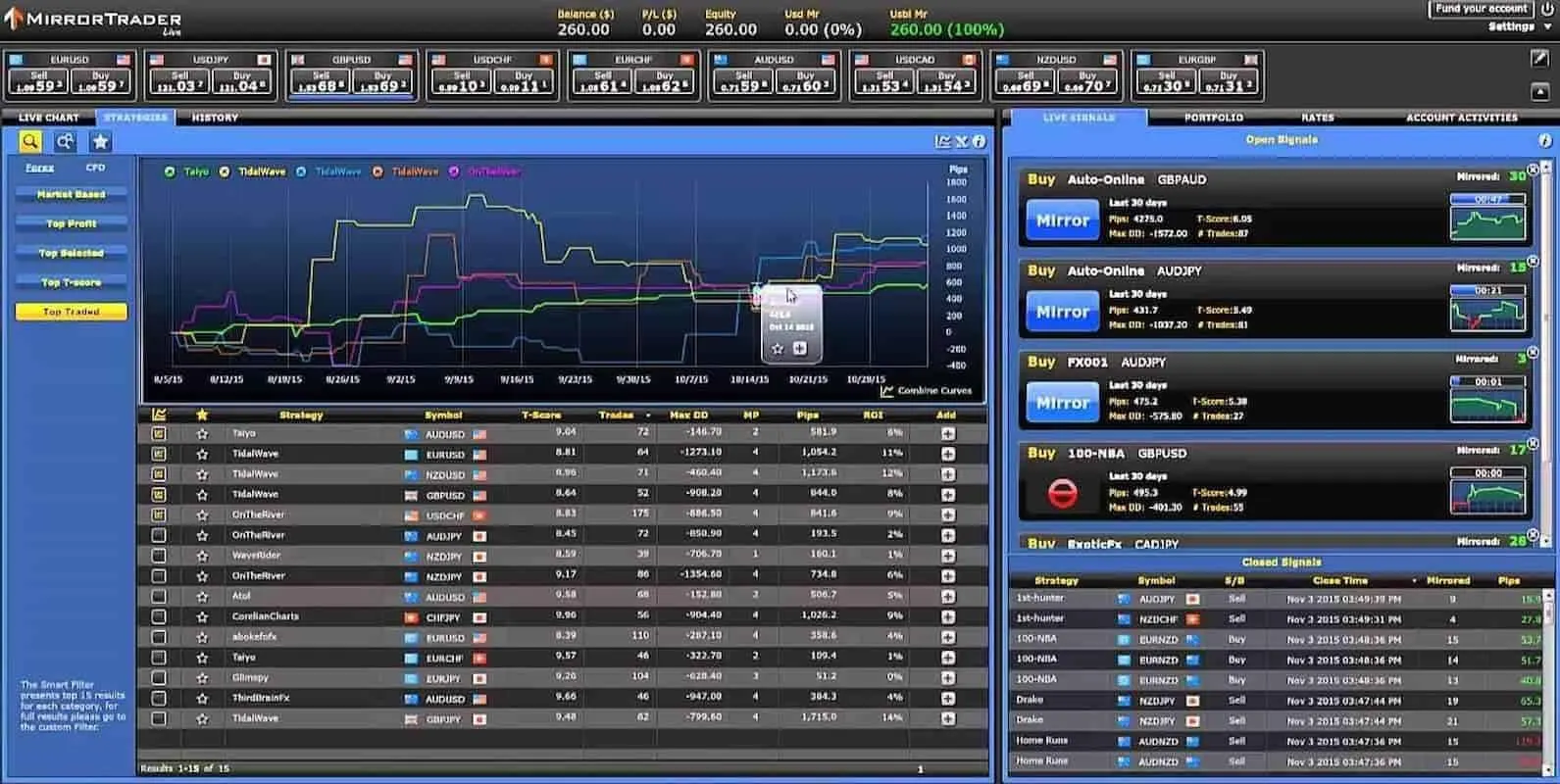Screen dimensions: 1560x784
Task: Select the Top Profit filter button
Action: pos(72,224)
